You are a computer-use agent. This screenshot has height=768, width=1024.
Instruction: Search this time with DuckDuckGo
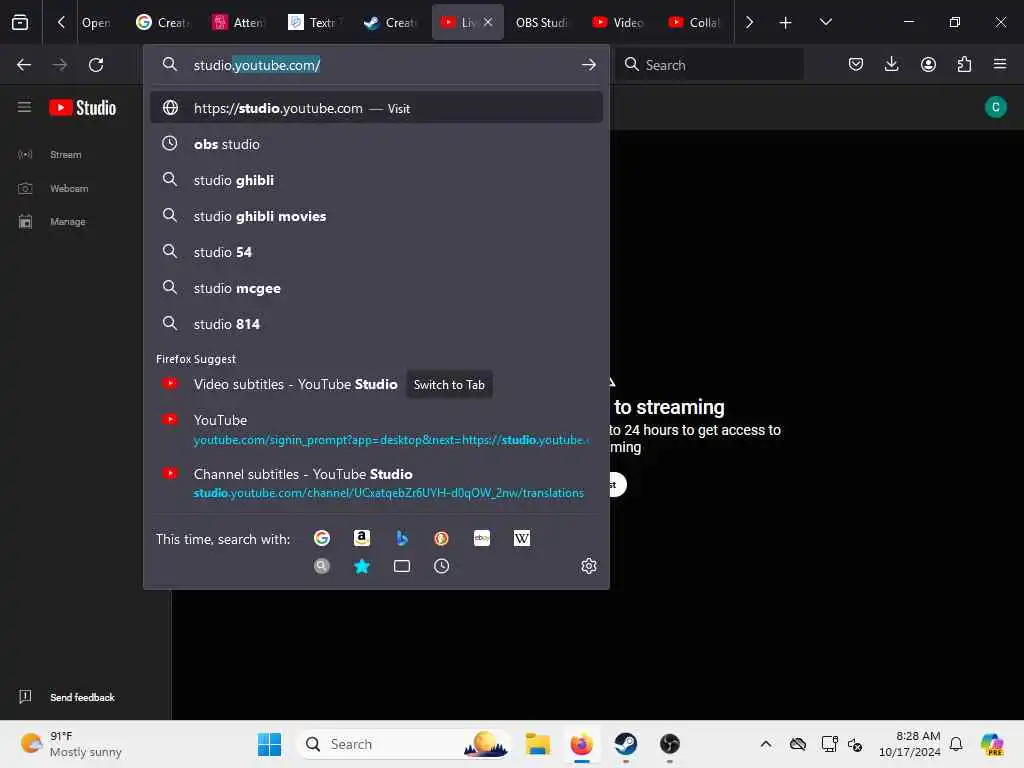coord(441,538)
